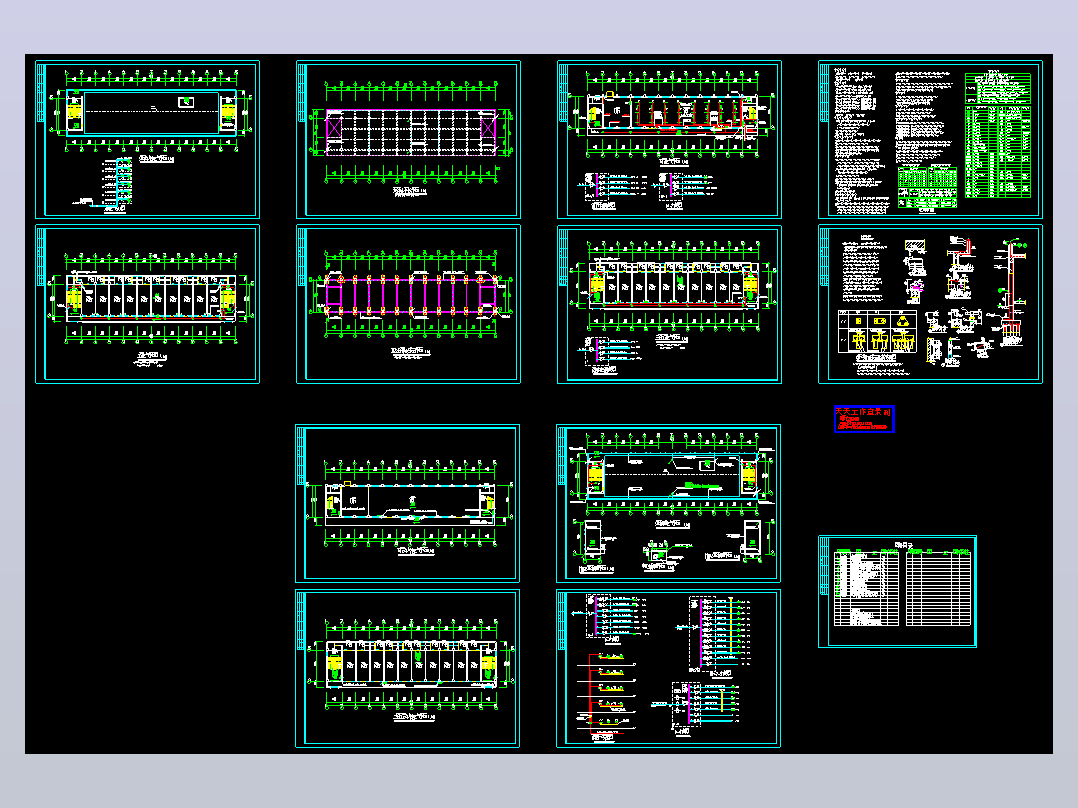Select the construction detail sheet with red pipe sections
1078x808 pixels.
[x=930, y=304]
